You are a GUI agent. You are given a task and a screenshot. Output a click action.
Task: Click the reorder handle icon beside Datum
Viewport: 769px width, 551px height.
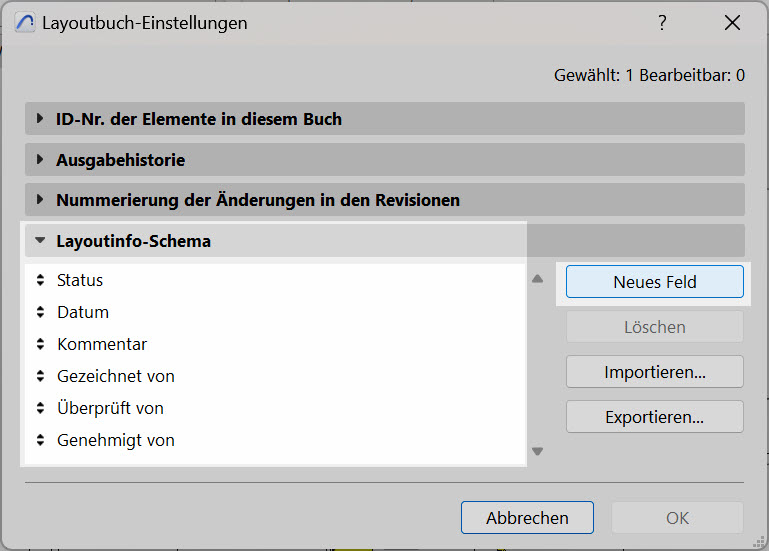41,312
